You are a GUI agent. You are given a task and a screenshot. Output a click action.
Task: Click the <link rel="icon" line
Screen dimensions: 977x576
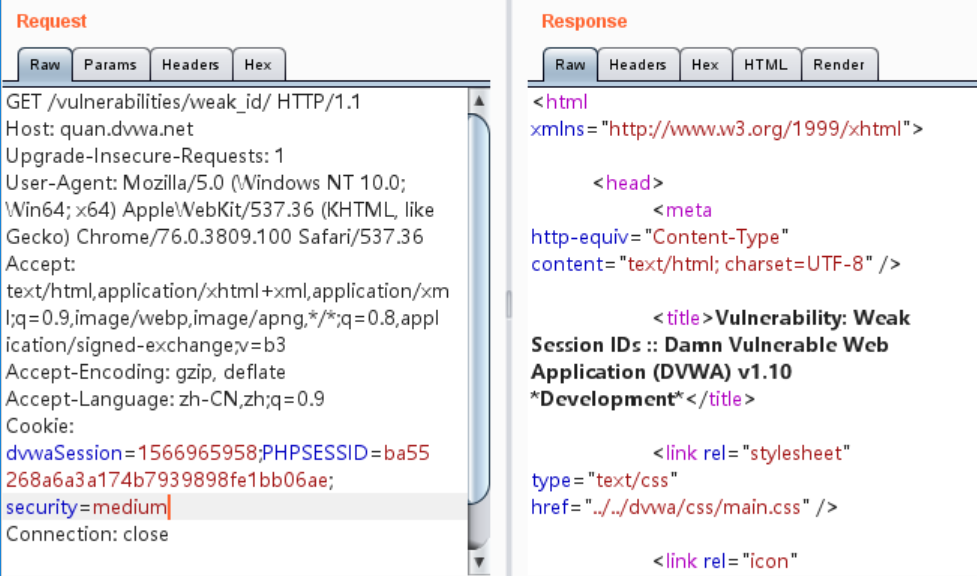(x=725, y=561)
